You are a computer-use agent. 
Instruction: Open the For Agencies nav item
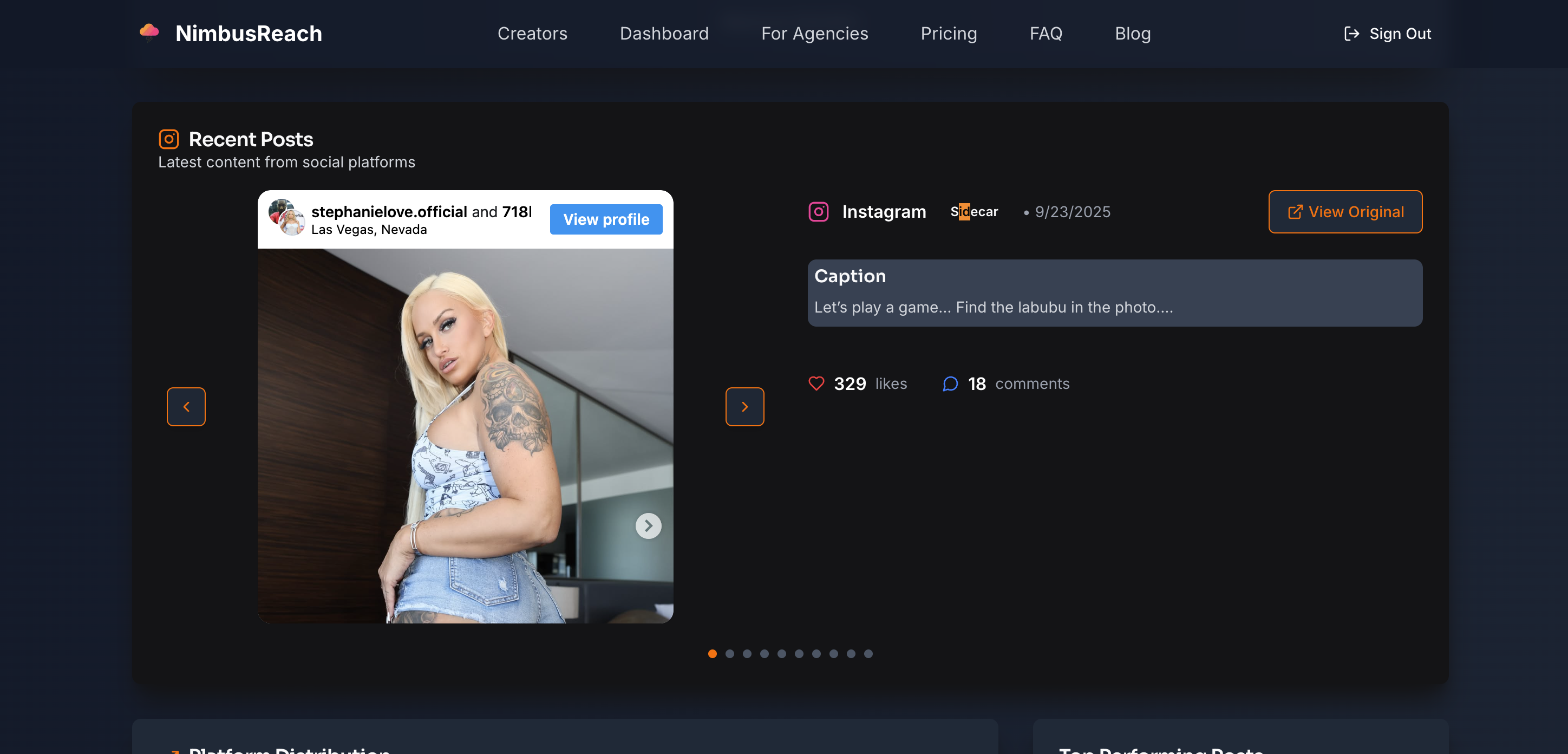(x=814, y=34)
